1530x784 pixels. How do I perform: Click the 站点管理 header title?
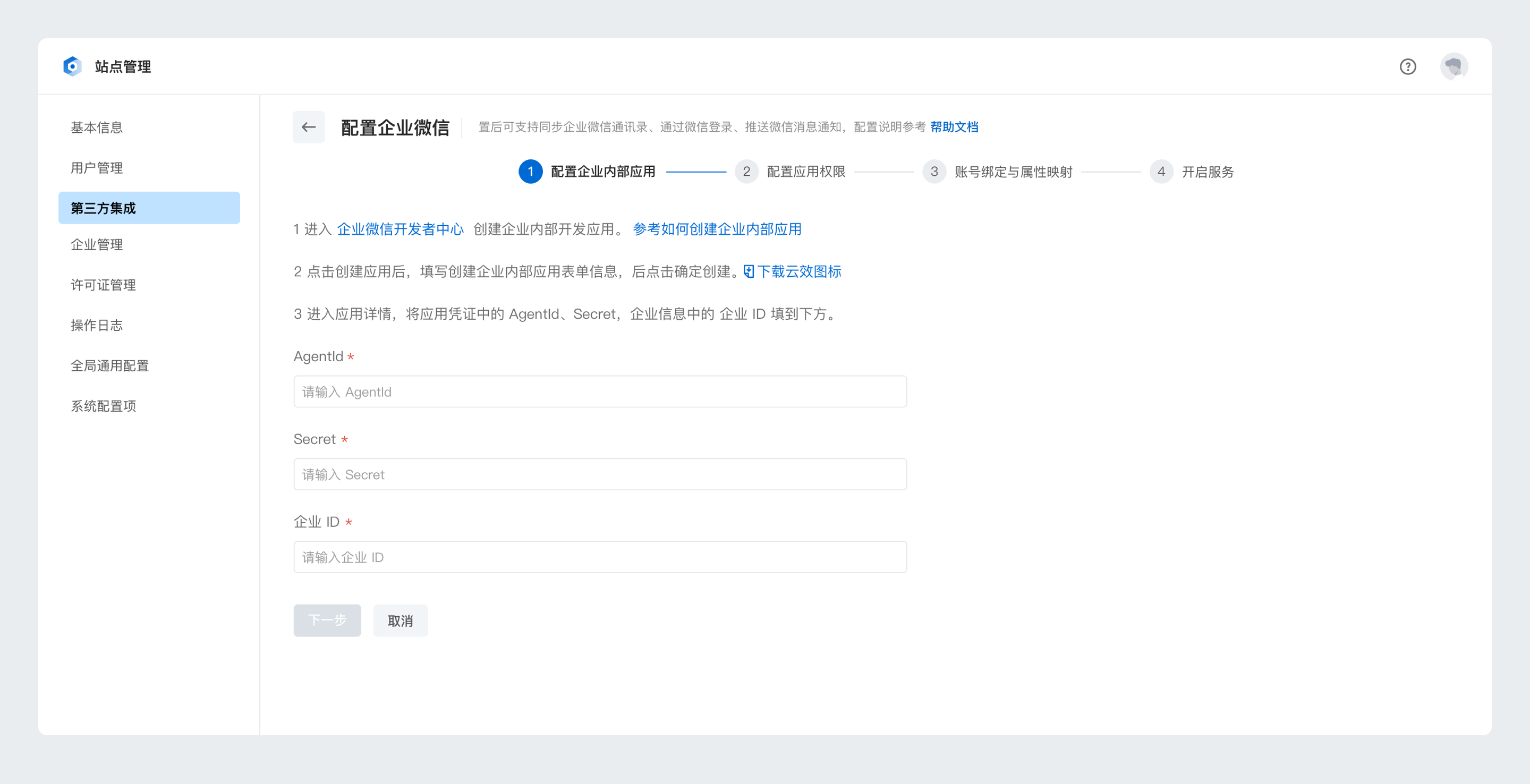tap(123, 66)
